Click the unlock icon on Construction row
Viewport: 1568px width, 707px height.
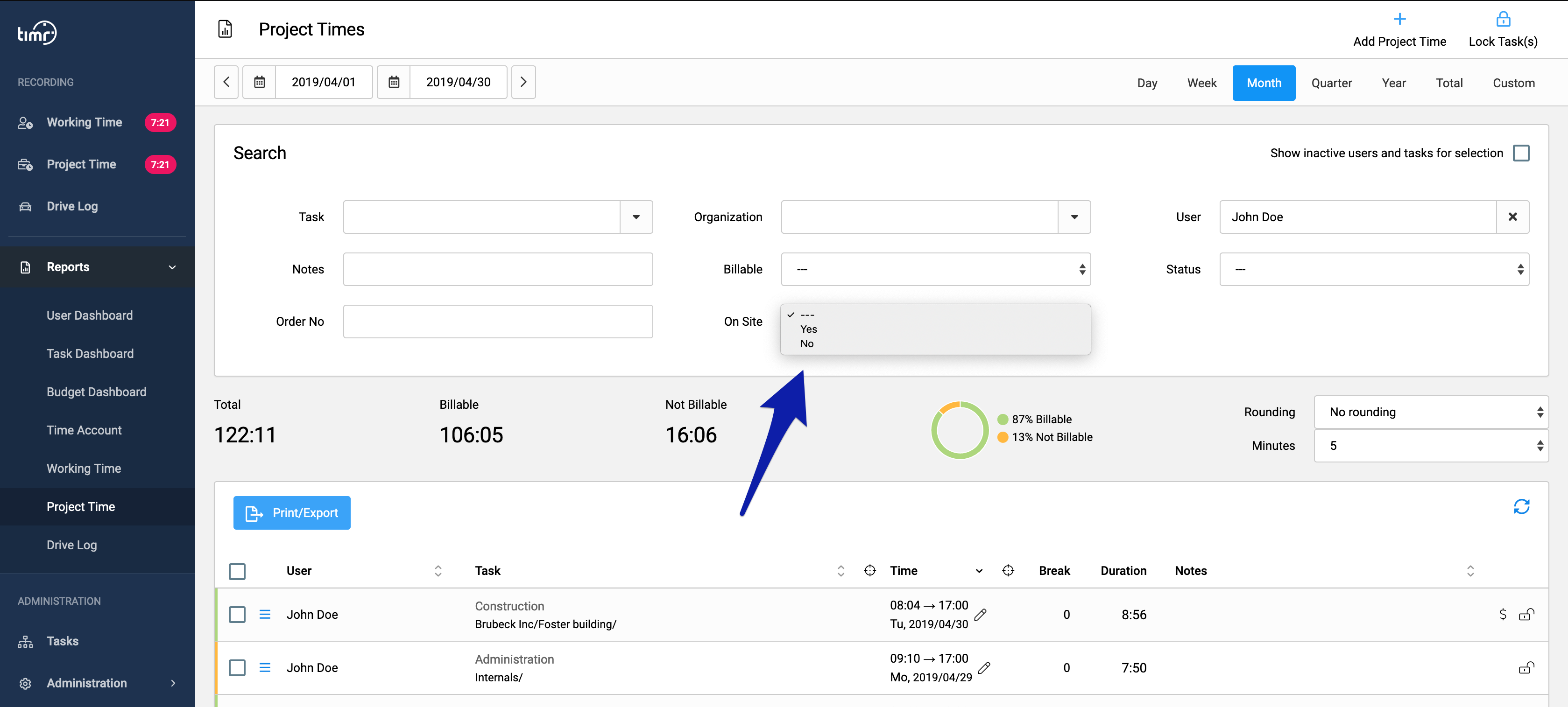(x=1526, y=614)
